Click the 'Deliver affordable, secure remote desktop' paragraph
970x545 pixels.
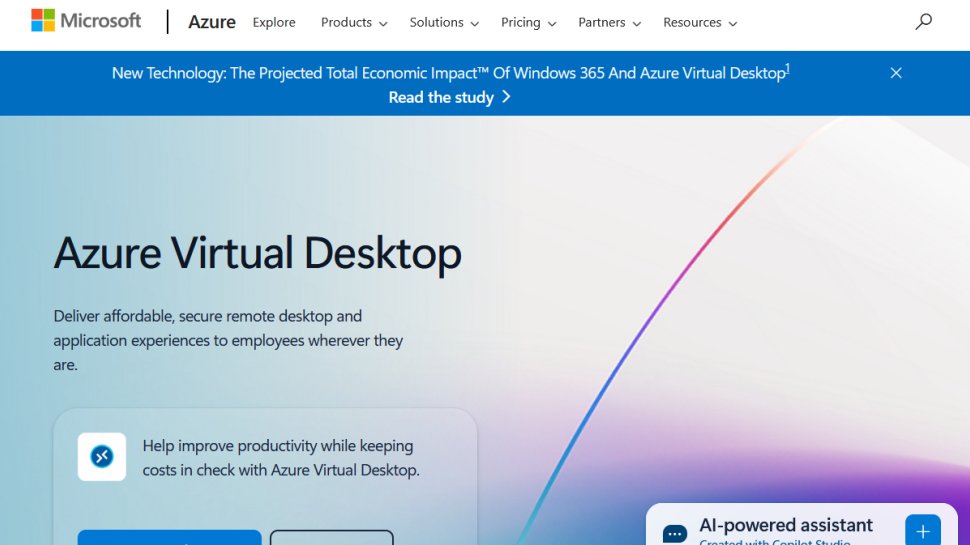click(228, 340)
